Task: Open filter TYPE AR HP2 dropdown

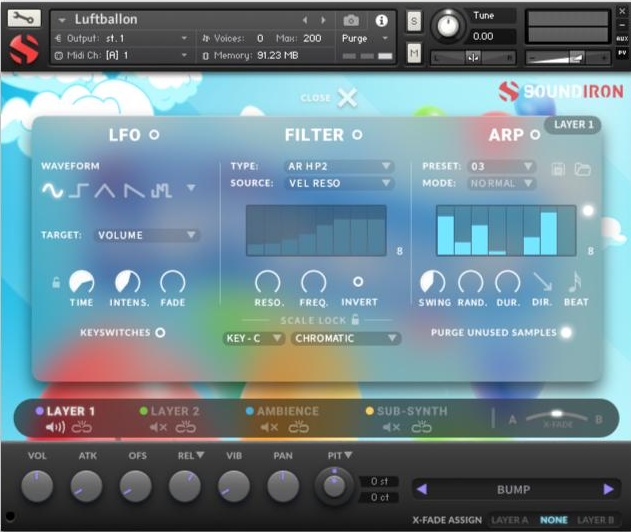Action: (339, 166)
